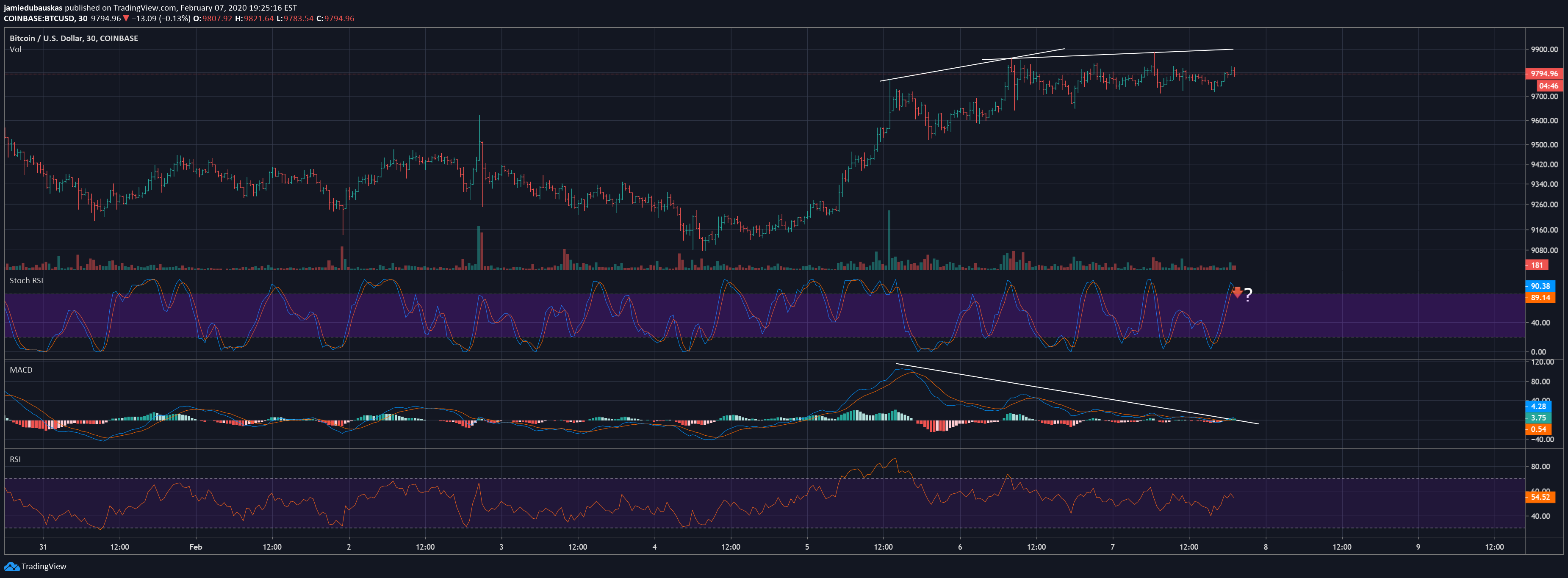Click the TradingView text link at bottom
The height and width of the screenshot is (578, 1568).
coord(44,567)
